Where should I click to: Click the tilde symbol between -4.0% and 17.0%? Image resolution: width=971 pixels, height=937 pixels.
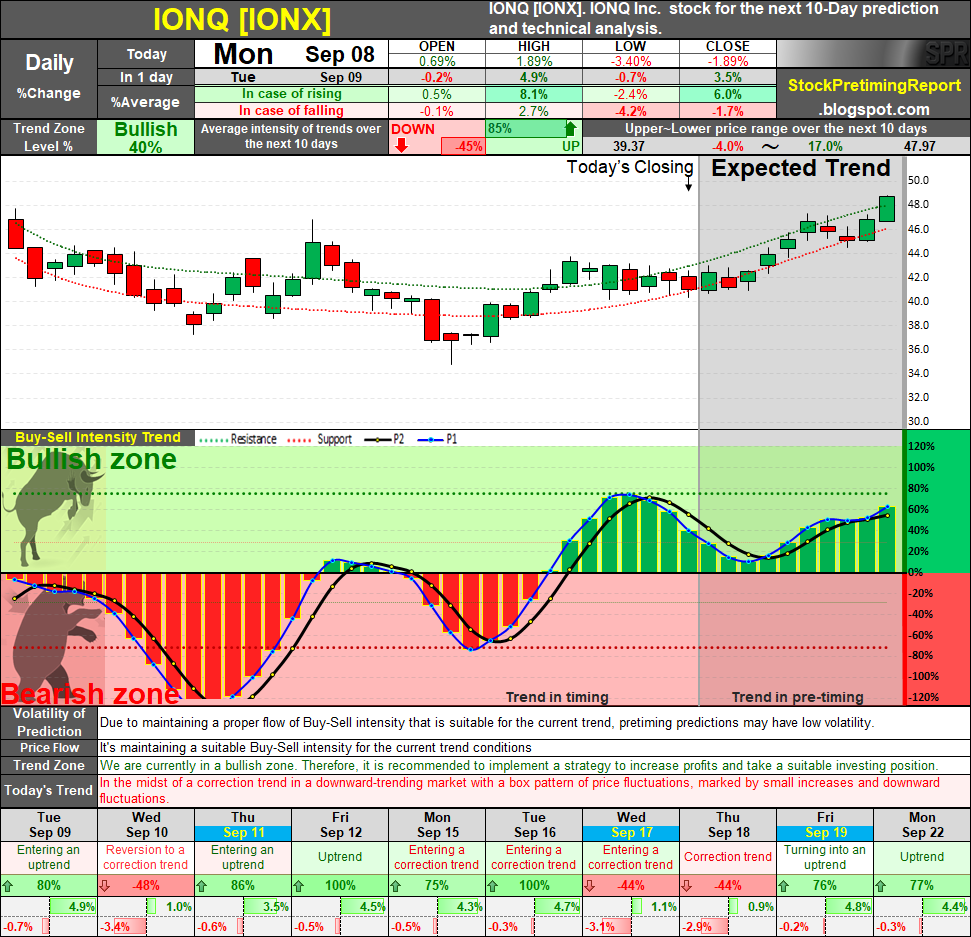pos(770,146)
